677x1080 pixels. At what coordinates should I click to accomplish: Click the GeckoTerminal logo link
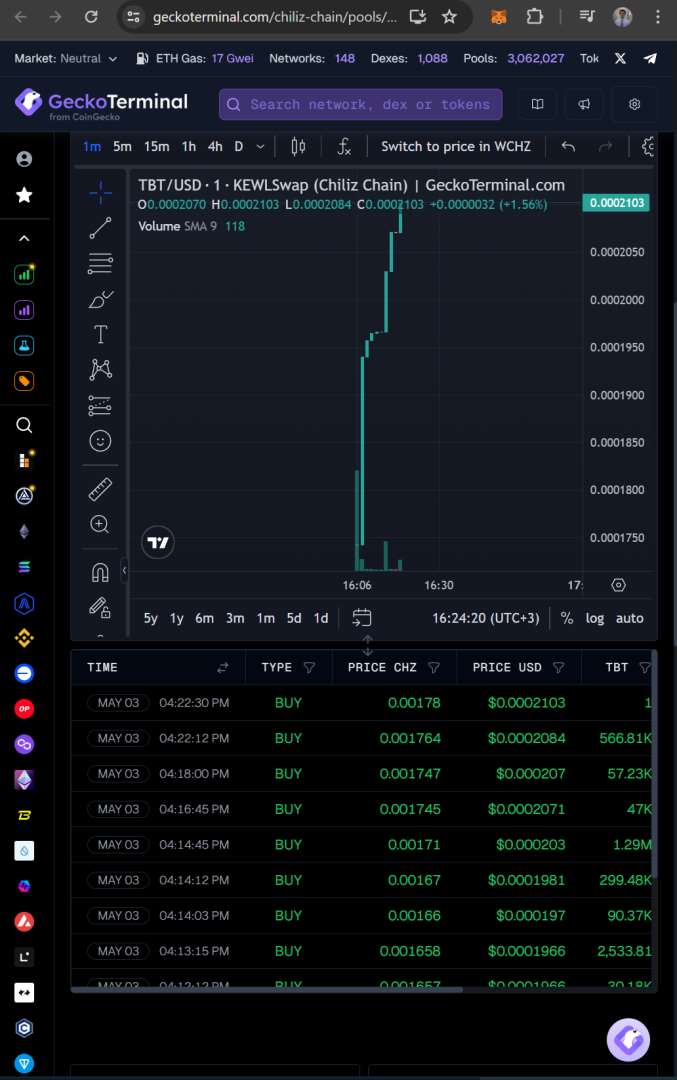click(x=101, y=103)
